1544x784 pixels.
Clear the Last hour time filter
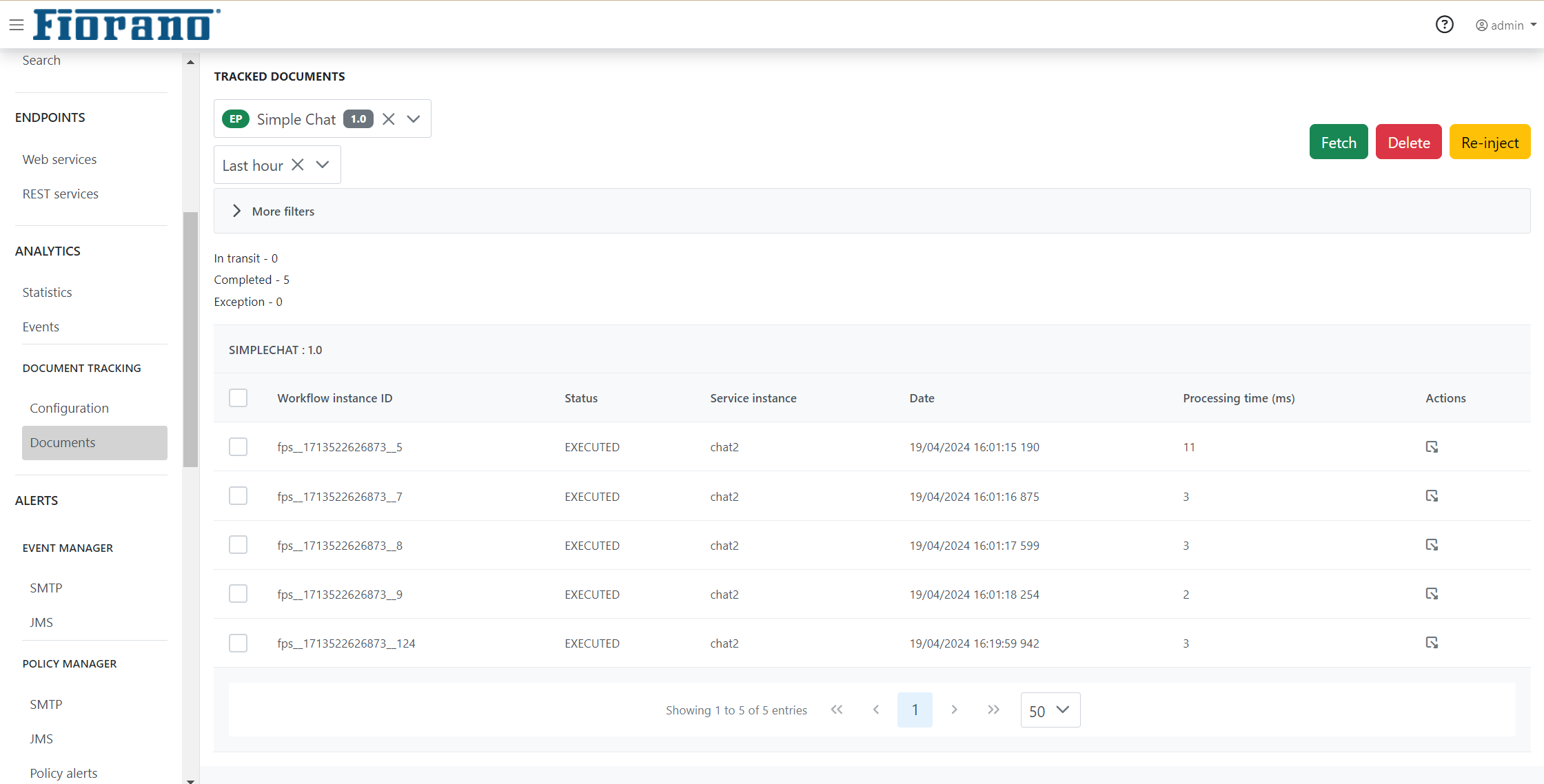pyautogui.click(x=298, y=165)
